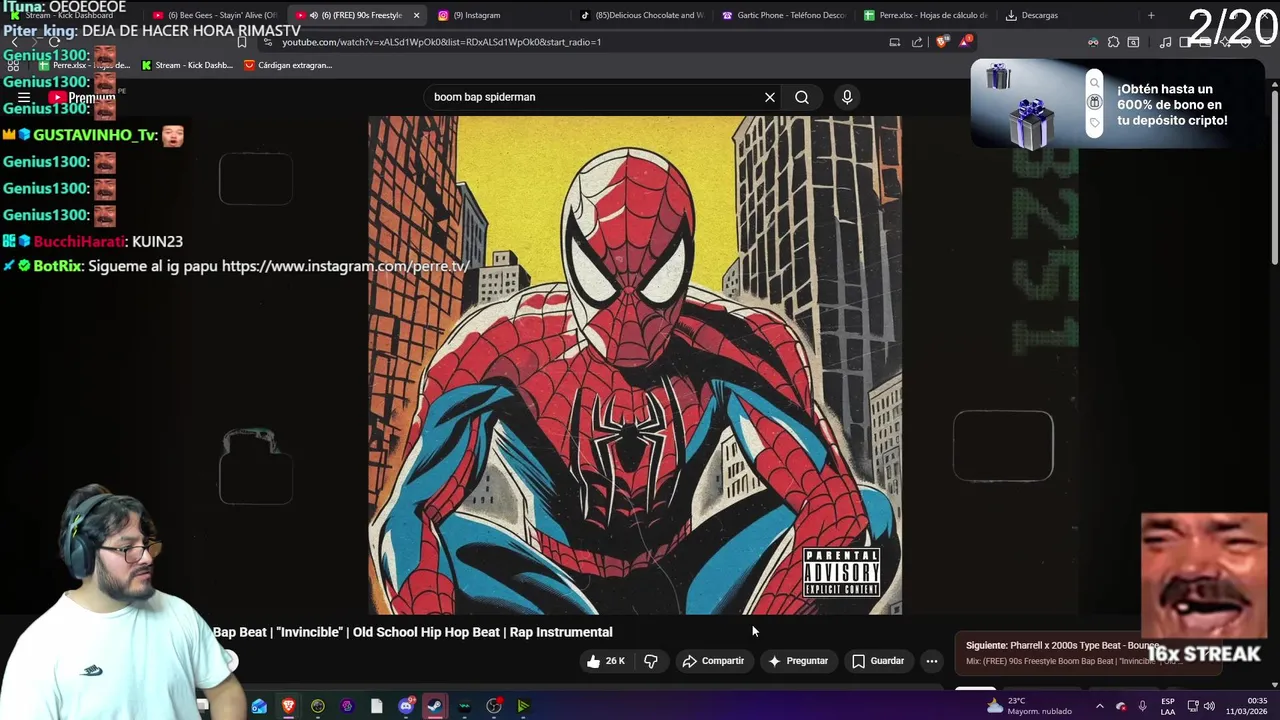The height and width of the screenshot is (720, 1280).
Task: Click the '600% de bono' crypto ad text
Action: click(1172, 105)
